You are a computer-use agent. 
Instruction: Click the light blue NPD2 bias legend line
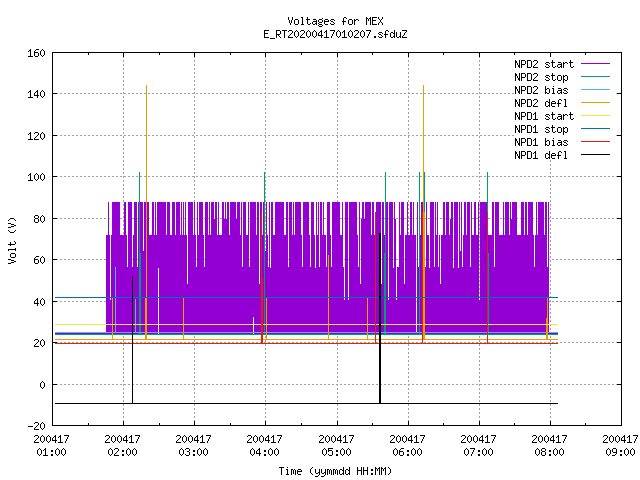coord(595,90)
